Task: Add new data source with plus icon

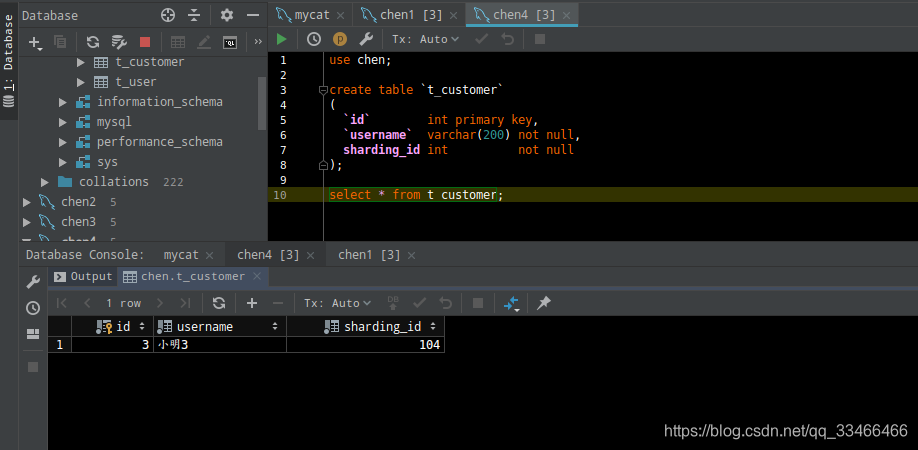Action: (35, 42)
